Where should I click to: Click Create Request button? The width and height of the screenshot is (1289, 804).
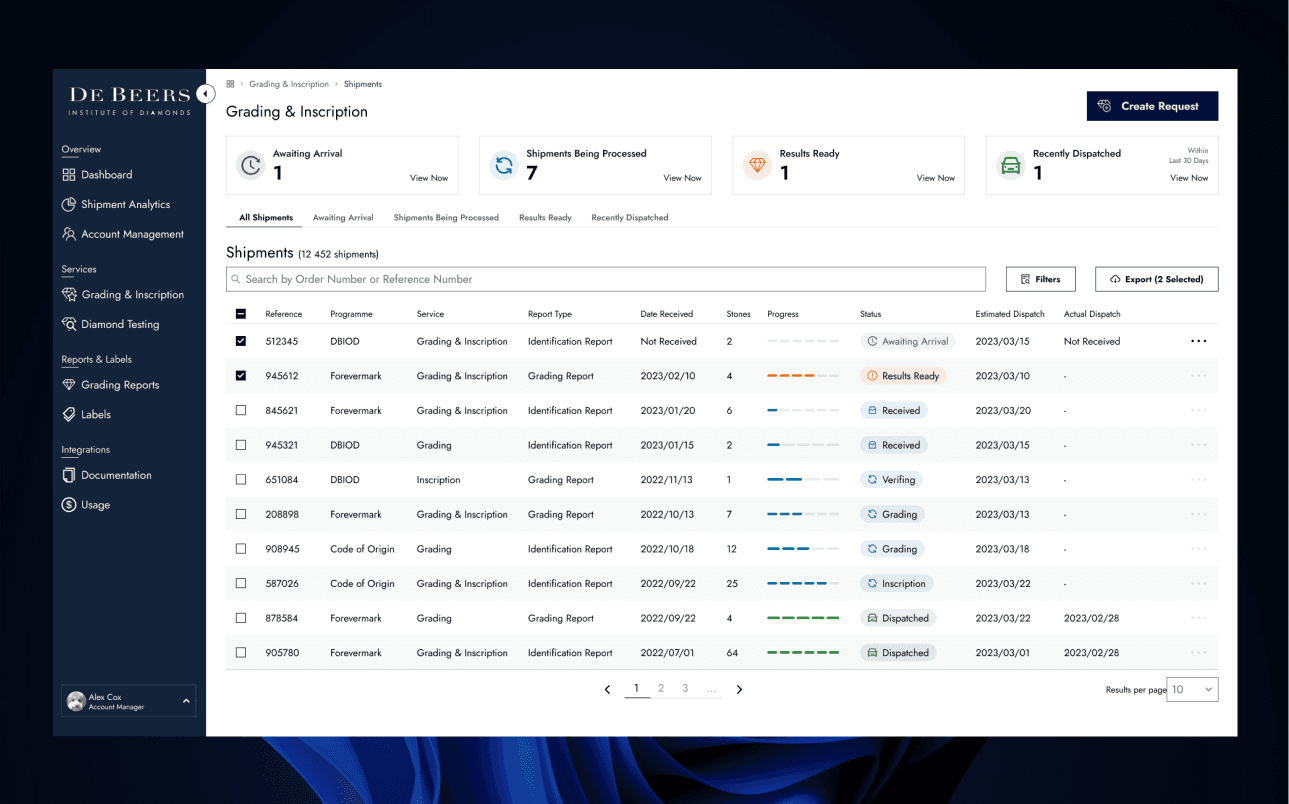pyautogui.click(x=1152, y=106)
